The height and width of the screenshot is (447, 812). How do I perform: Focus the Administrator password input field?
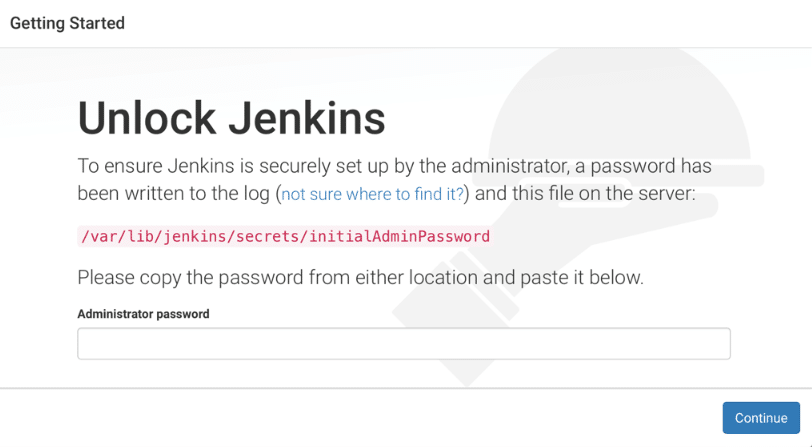(x=404, y=343)
